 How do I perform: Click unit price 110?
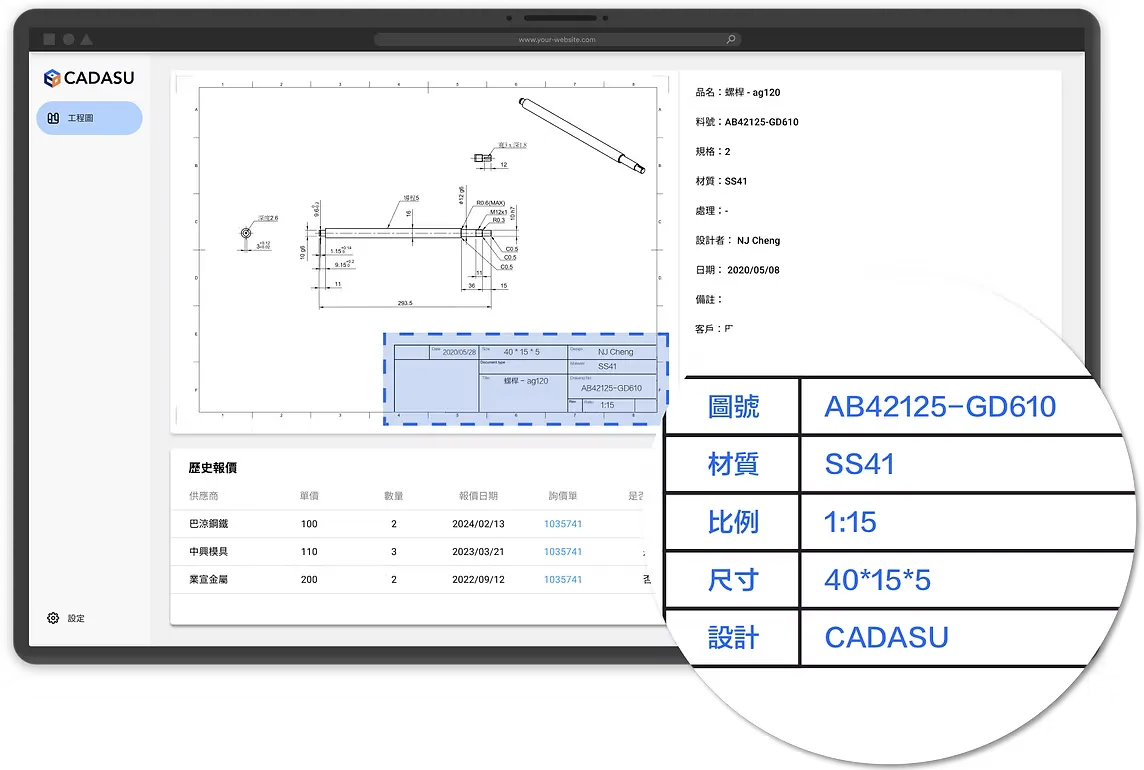[x=309, y=552]
